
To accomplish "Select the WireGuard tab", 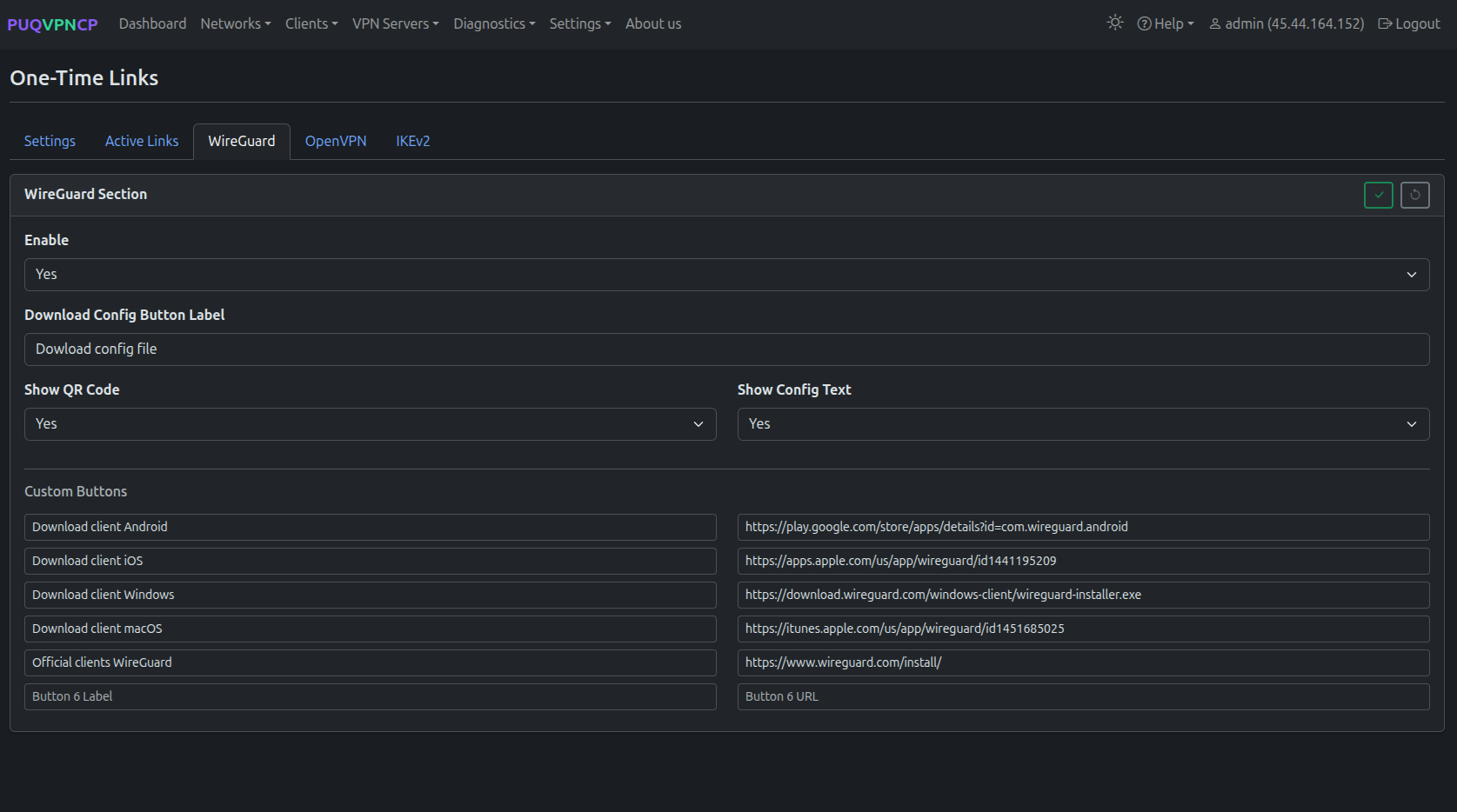I will (242, 141).
